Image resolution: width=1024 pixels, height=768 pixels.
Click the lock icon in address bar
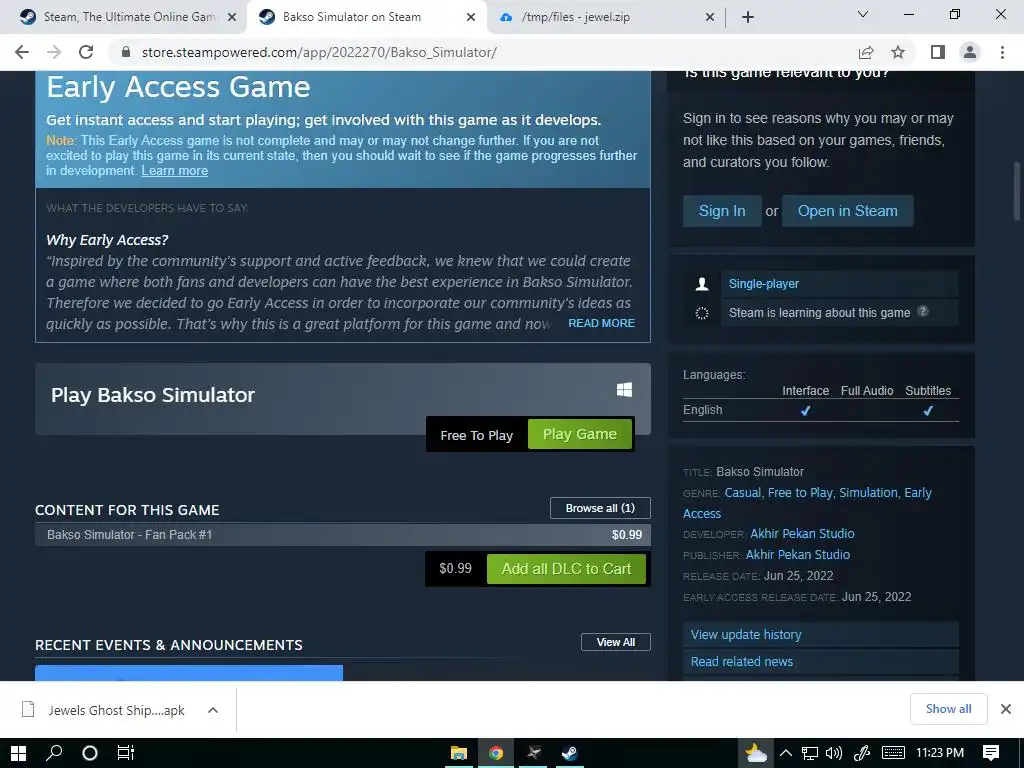[126, 52]
